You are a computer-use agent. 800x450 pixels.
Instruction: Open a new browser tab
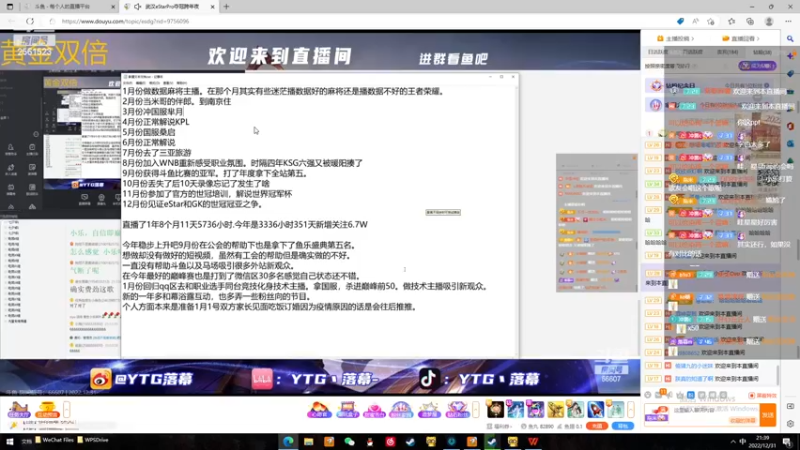click(226, 7)
